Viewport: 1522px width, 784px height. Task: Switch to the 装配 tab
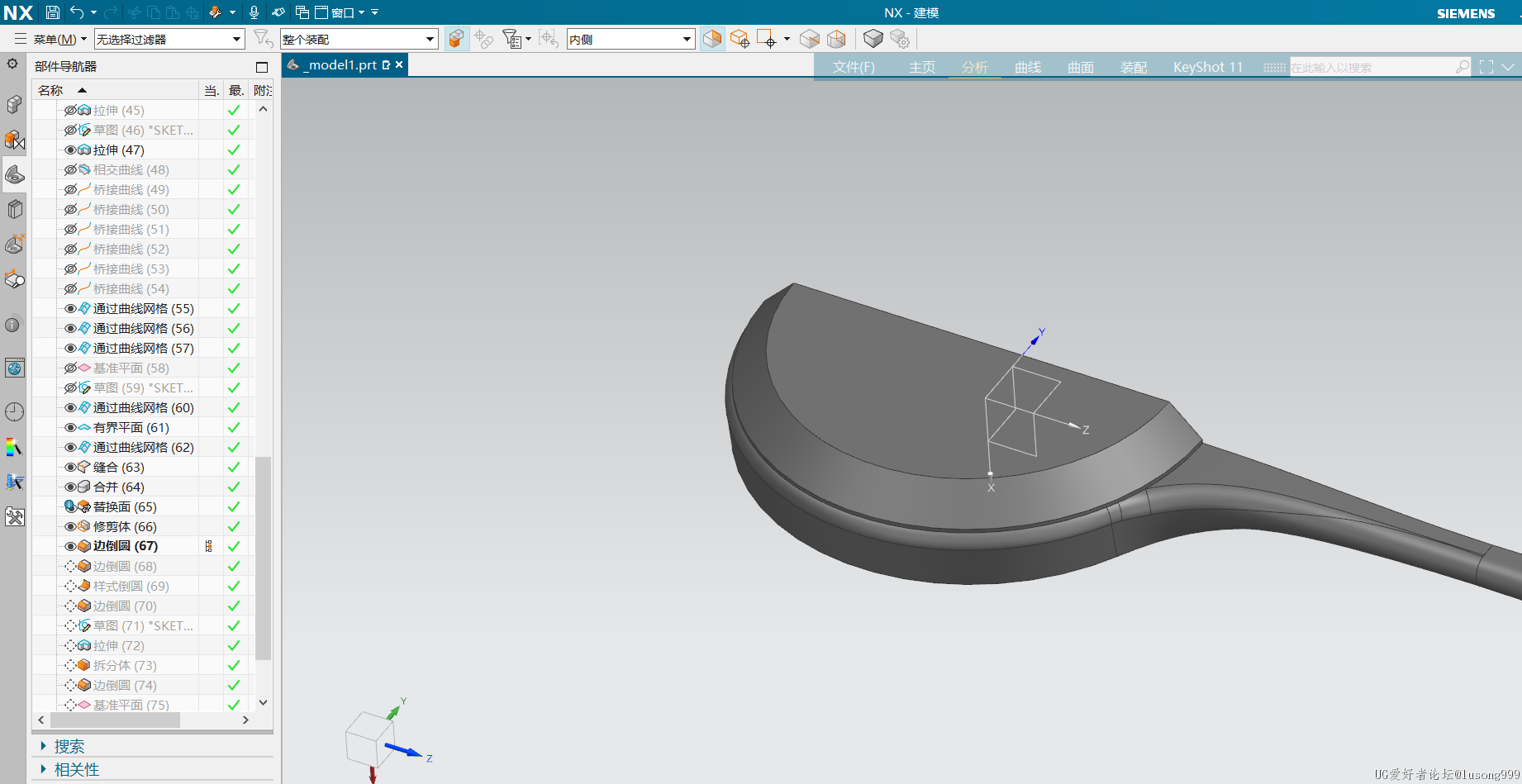[x=1134, y=67]
